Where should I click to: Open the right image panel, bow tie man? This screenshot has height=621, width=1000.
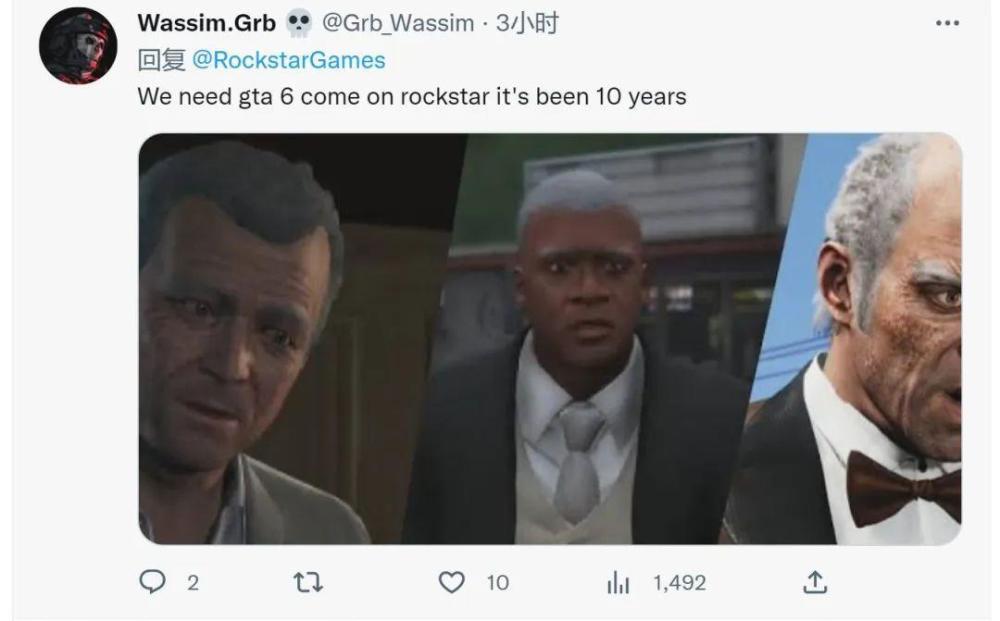855,339
